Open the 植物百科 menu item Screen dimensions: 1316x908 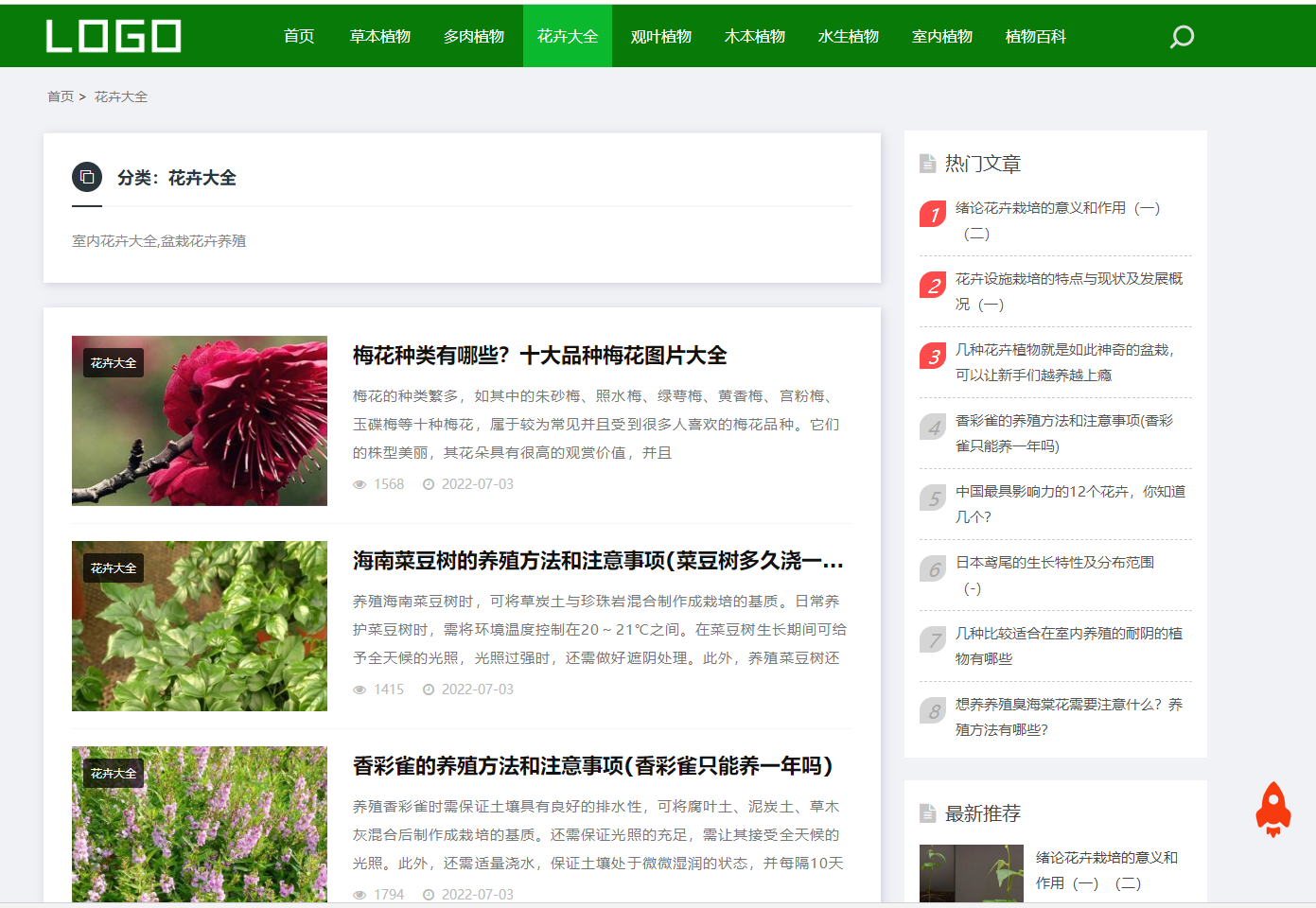point(1036,36)
